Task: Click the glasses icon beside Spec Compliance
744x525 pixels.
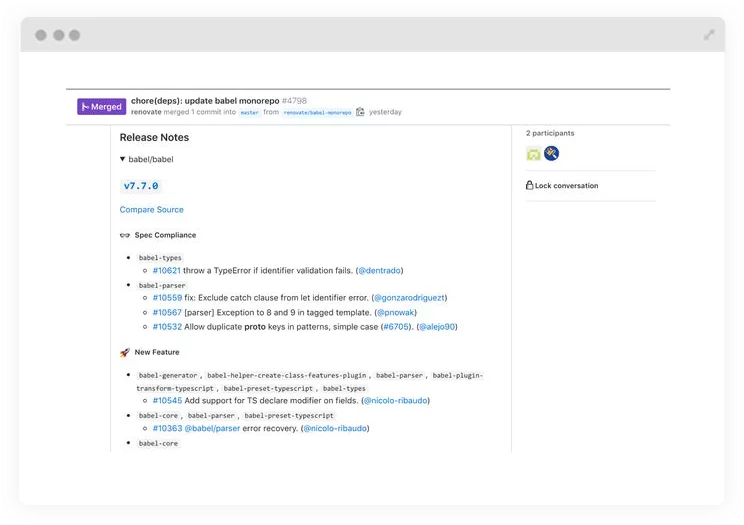Action: click(x=125, y=235)
